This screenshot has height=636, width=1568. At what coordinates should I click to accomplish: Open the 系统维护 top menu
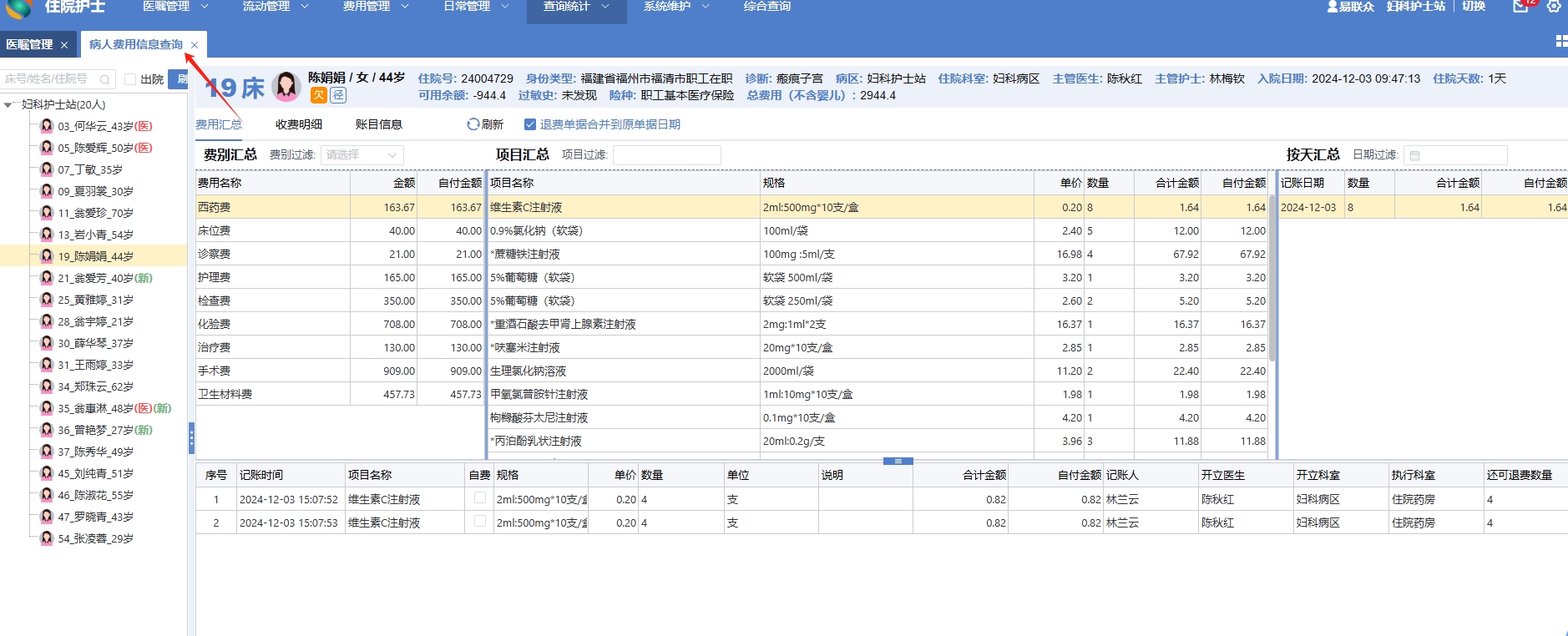(676, 7)
